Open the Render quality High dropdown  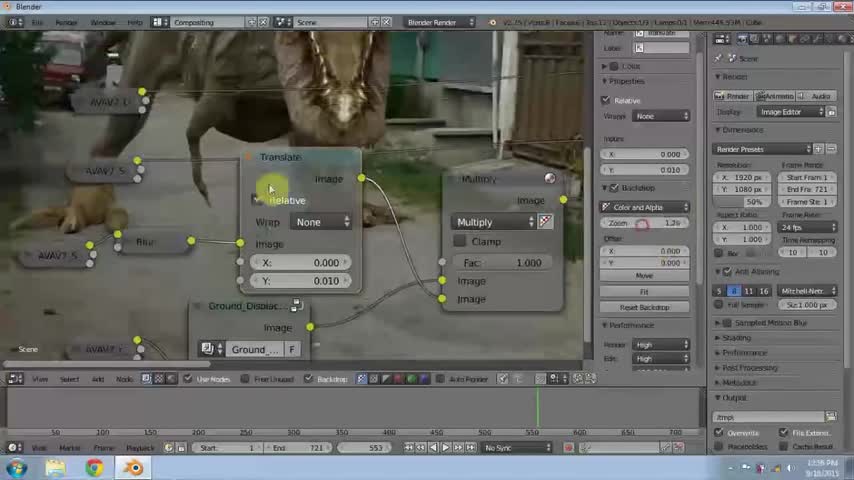coord(661,344)
